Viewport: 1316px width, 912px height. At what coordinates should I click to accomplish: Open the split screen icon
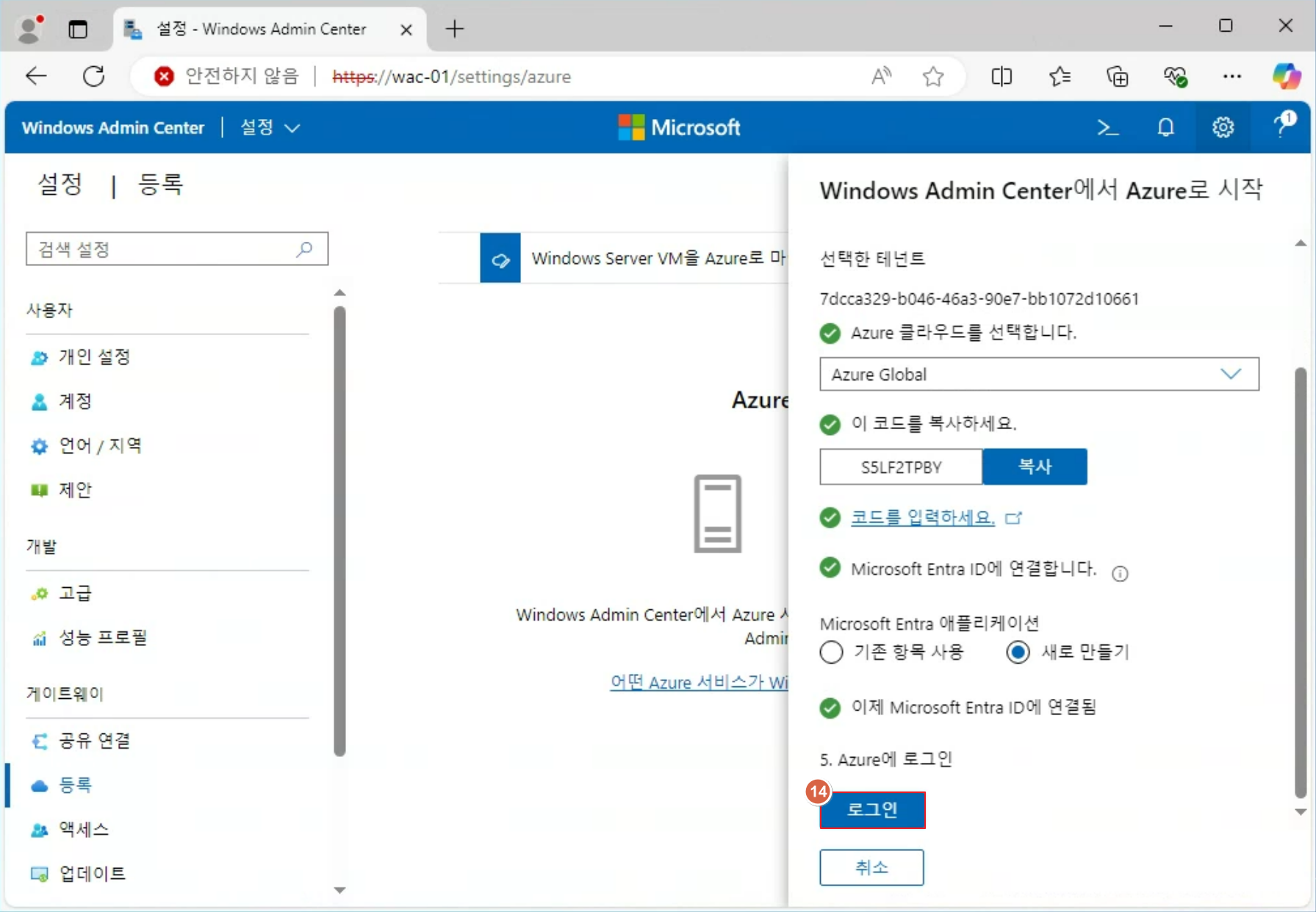pos(1002,76)
